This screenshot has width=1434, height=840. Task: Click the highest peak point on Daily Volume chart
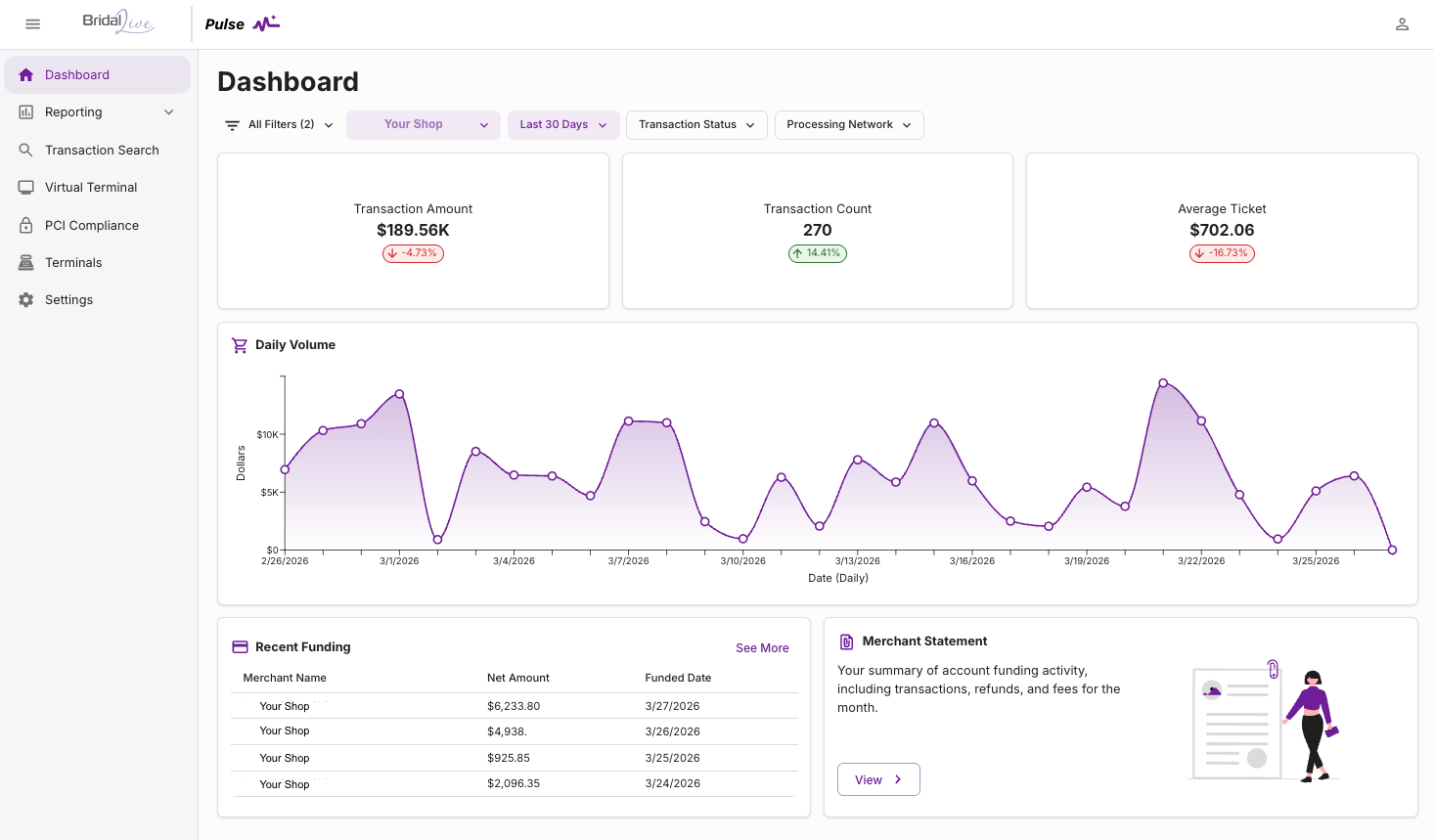[x=1163, y=383]
